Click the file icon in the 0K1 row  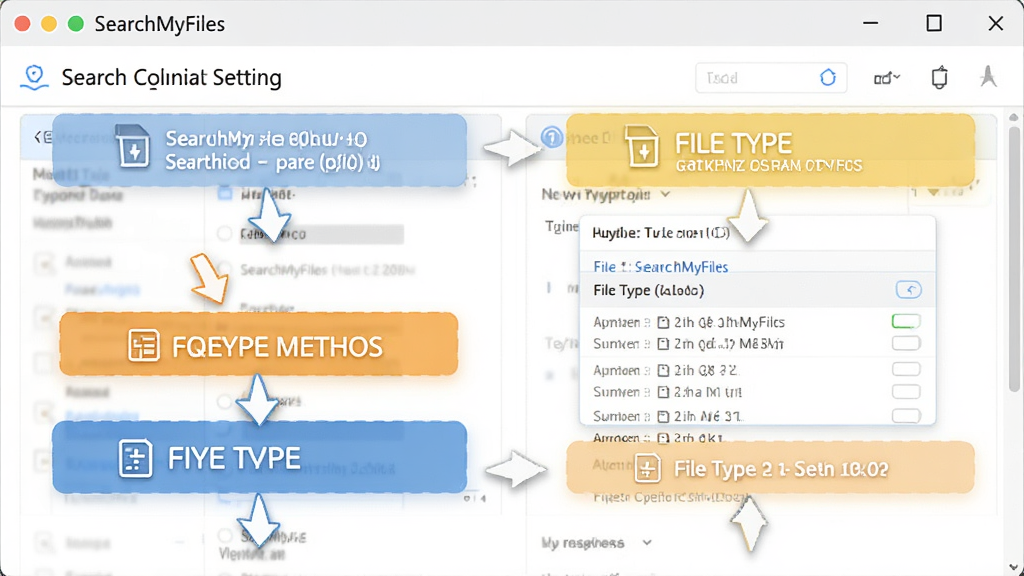663,438
